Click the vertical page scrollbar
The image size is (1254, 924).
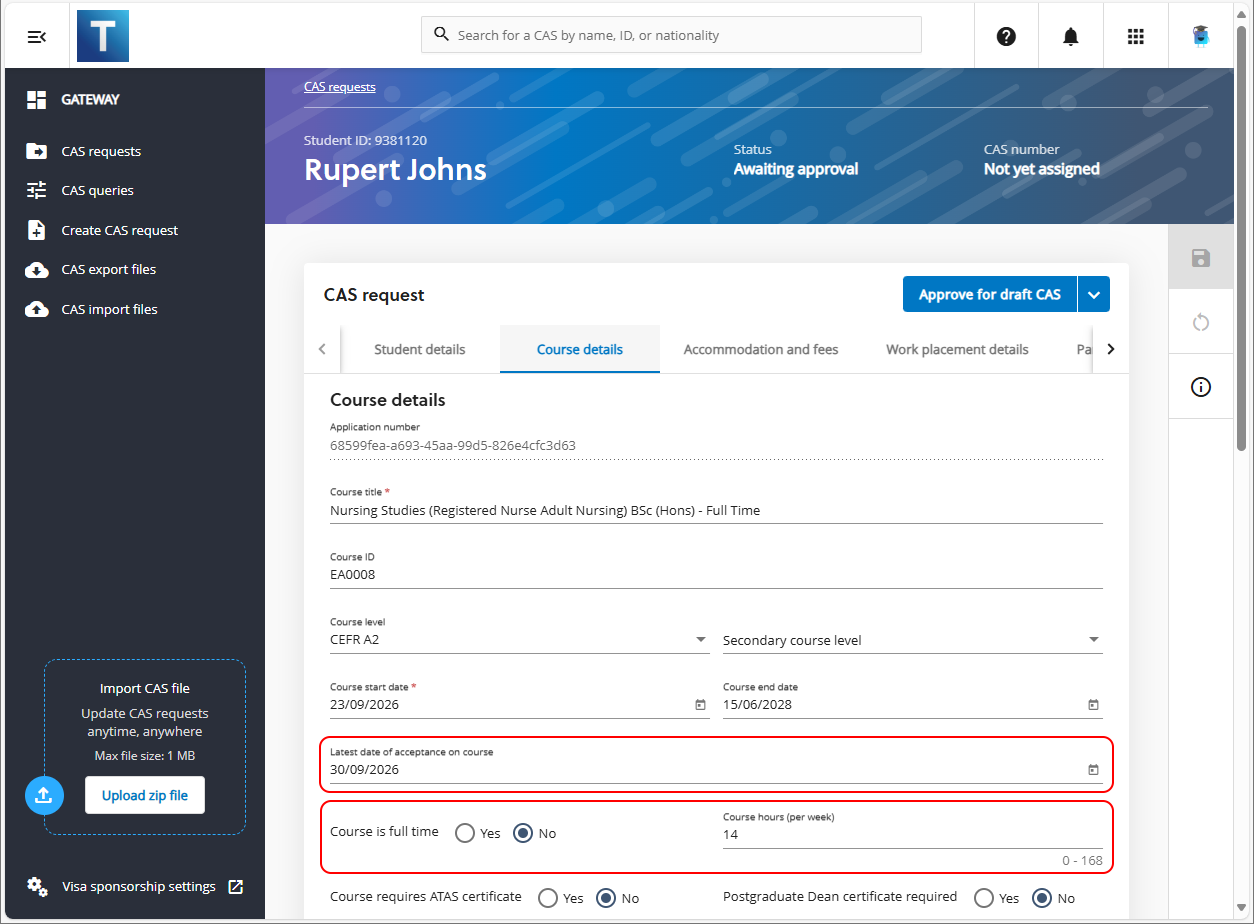coord(1242,240)
